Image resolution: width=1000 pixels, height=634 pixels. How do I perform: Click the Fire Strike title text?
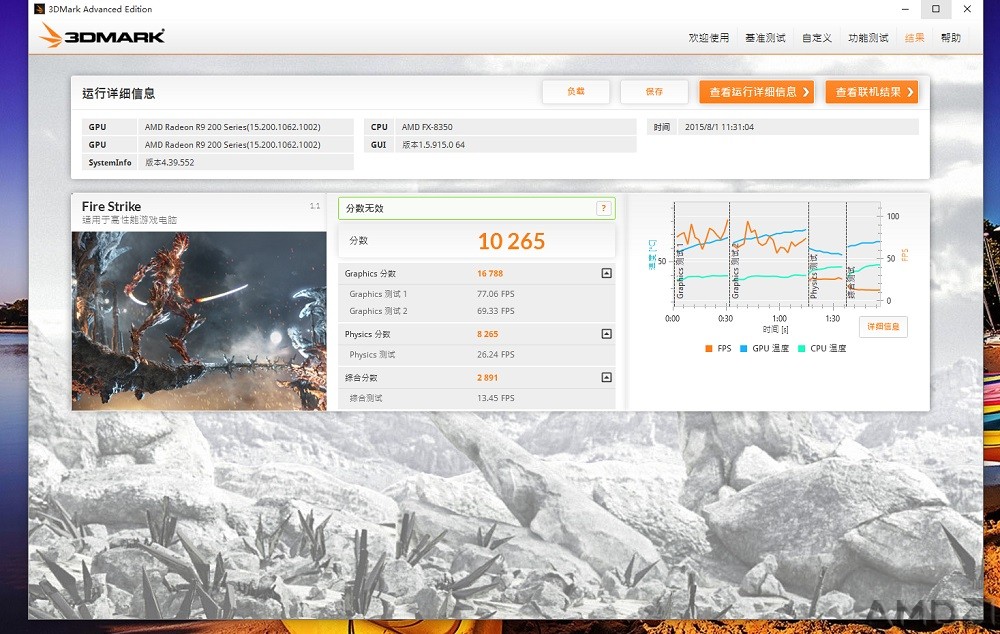pyautogui.click(x=112, y=206)
